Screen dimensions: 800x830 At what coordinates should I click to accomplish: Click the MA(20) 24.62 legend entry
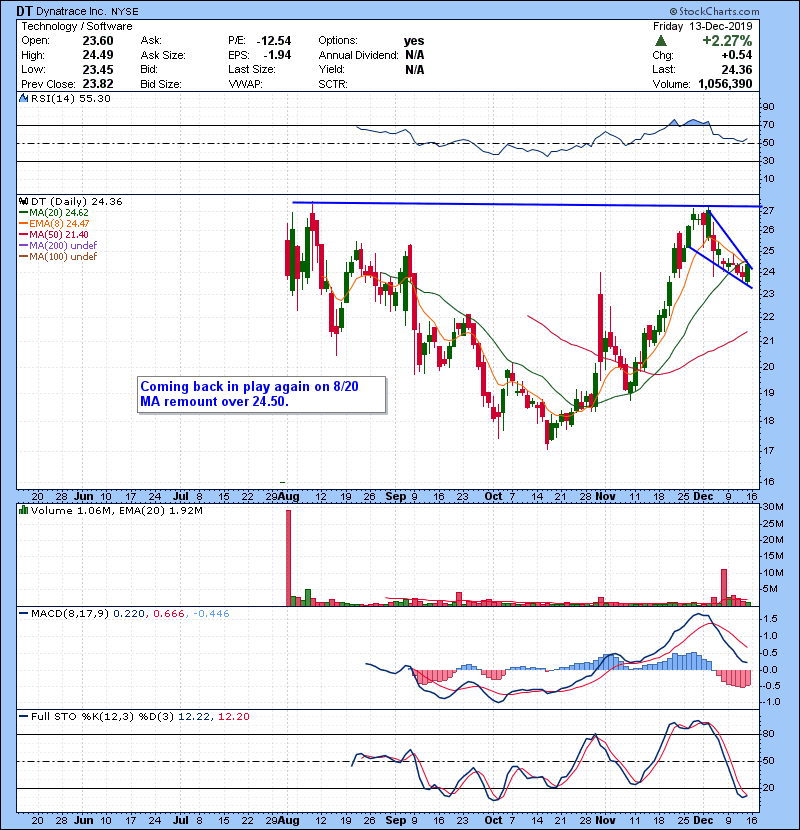[55, 213]
